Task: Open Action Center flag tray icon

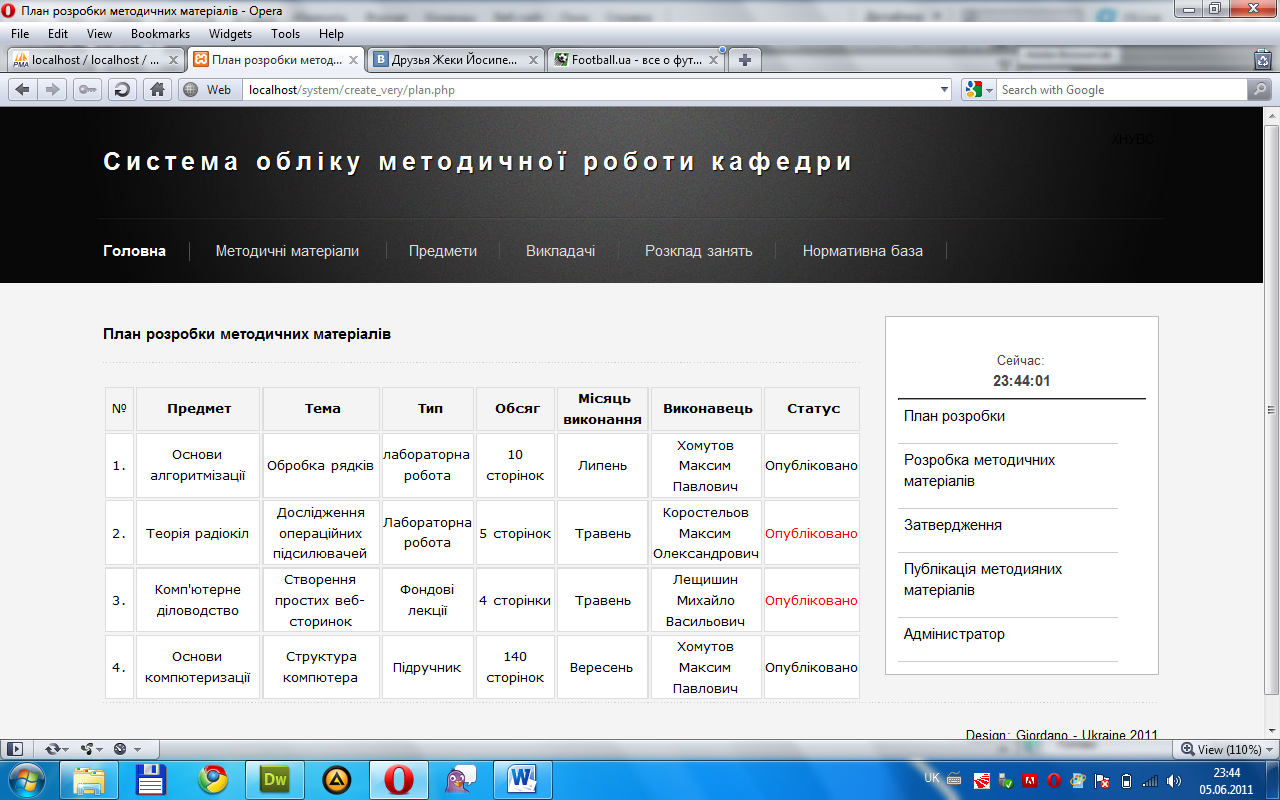Action: coord(1102,780)
